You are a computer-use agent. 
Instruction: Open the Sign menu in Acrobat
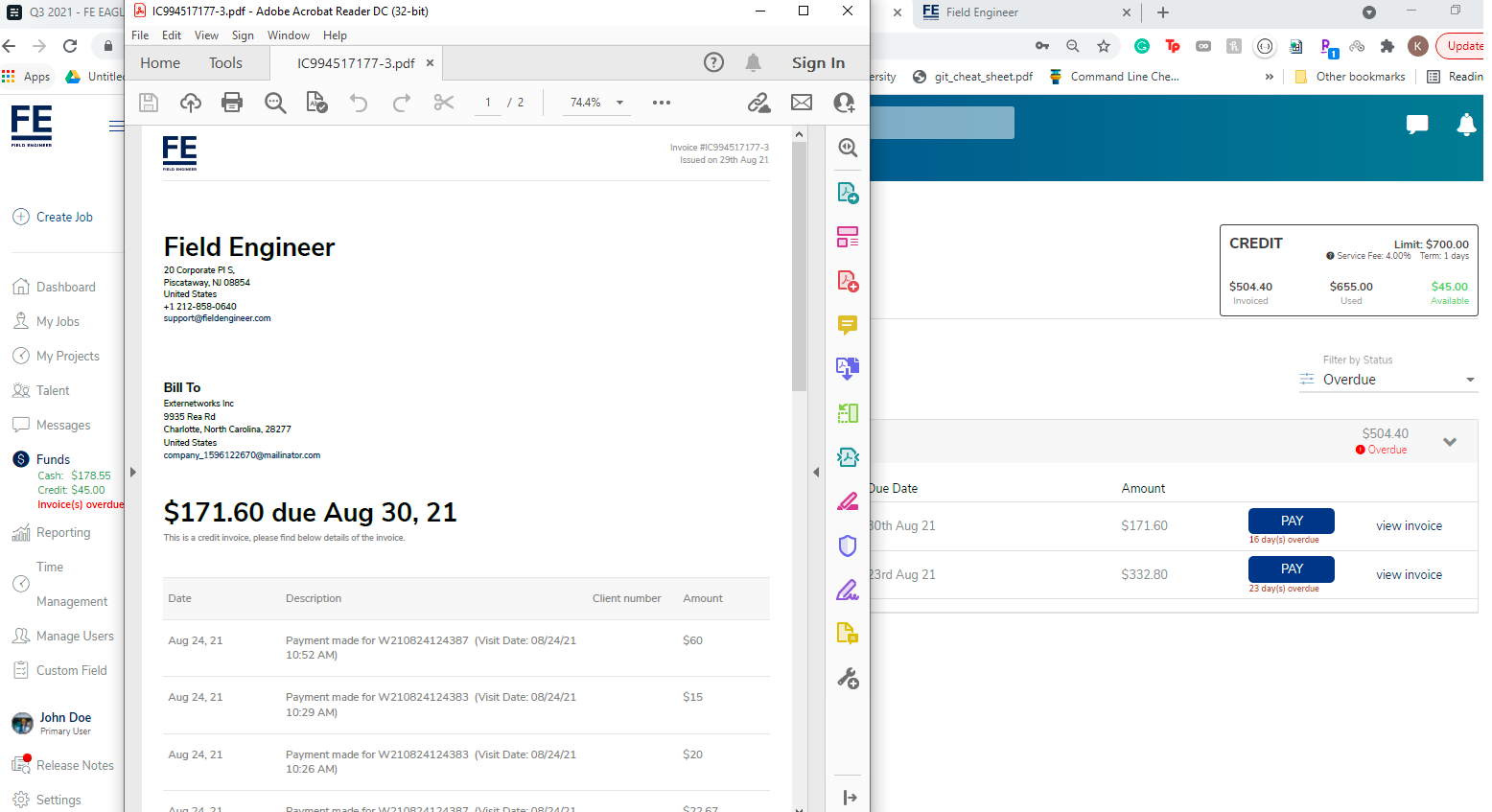tap(243, 35)
